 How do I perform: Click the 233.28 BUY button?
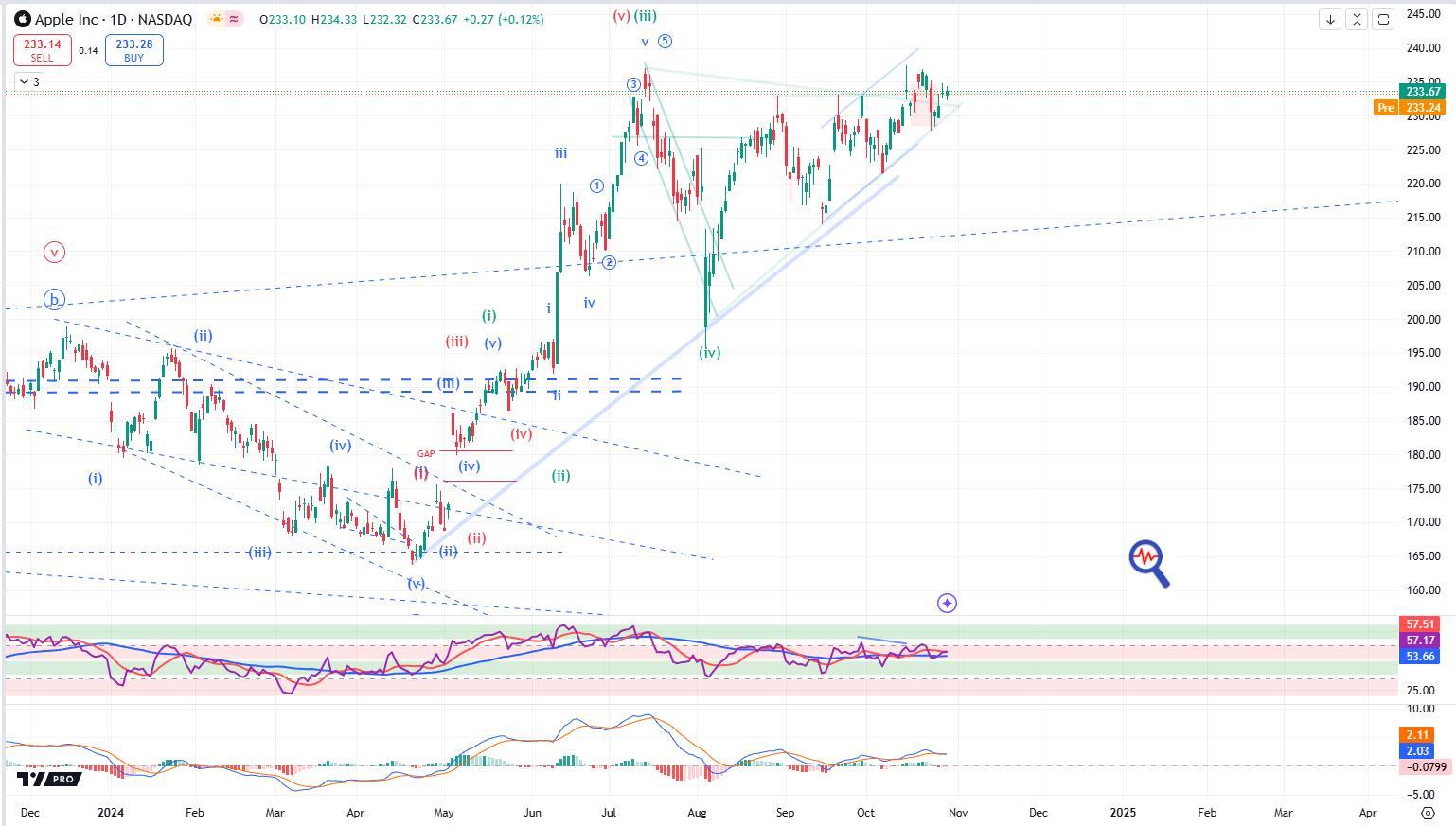click(133, 50)
